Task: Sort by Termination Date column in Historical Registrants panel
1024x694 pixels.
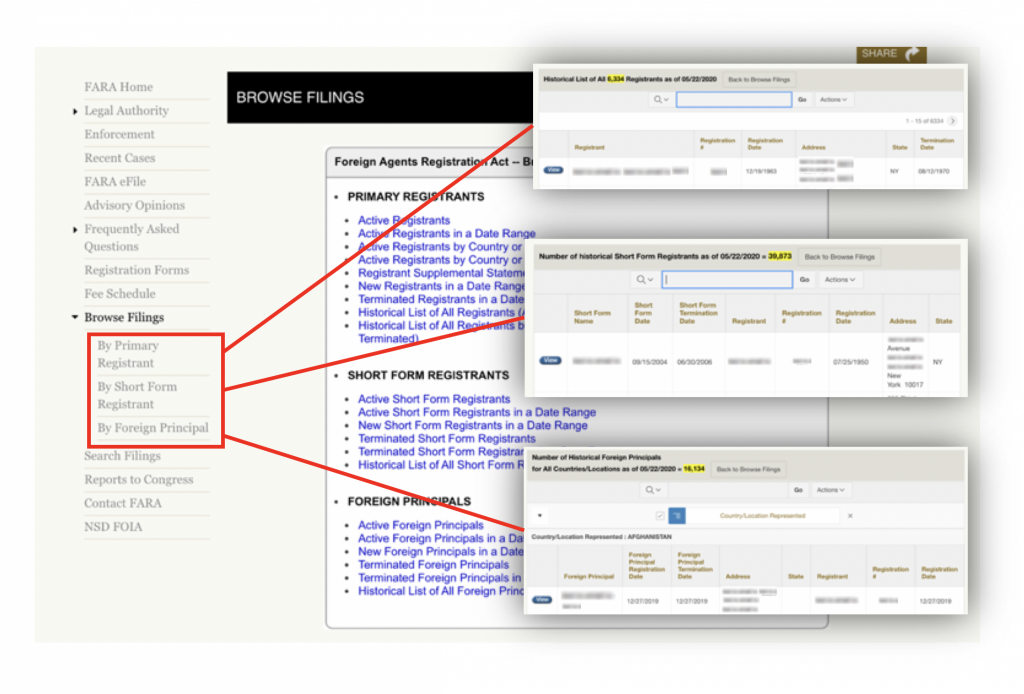Action: (x=936, y=144)
